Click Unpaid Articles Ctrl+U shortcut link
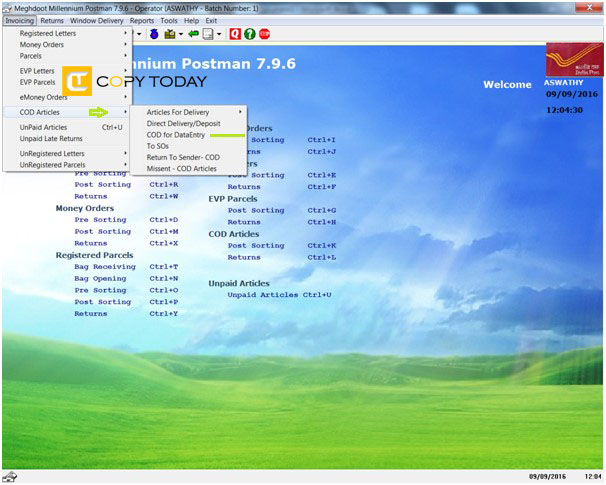The height and width of the screenshot is (485, 606). [x=279, y=294]
